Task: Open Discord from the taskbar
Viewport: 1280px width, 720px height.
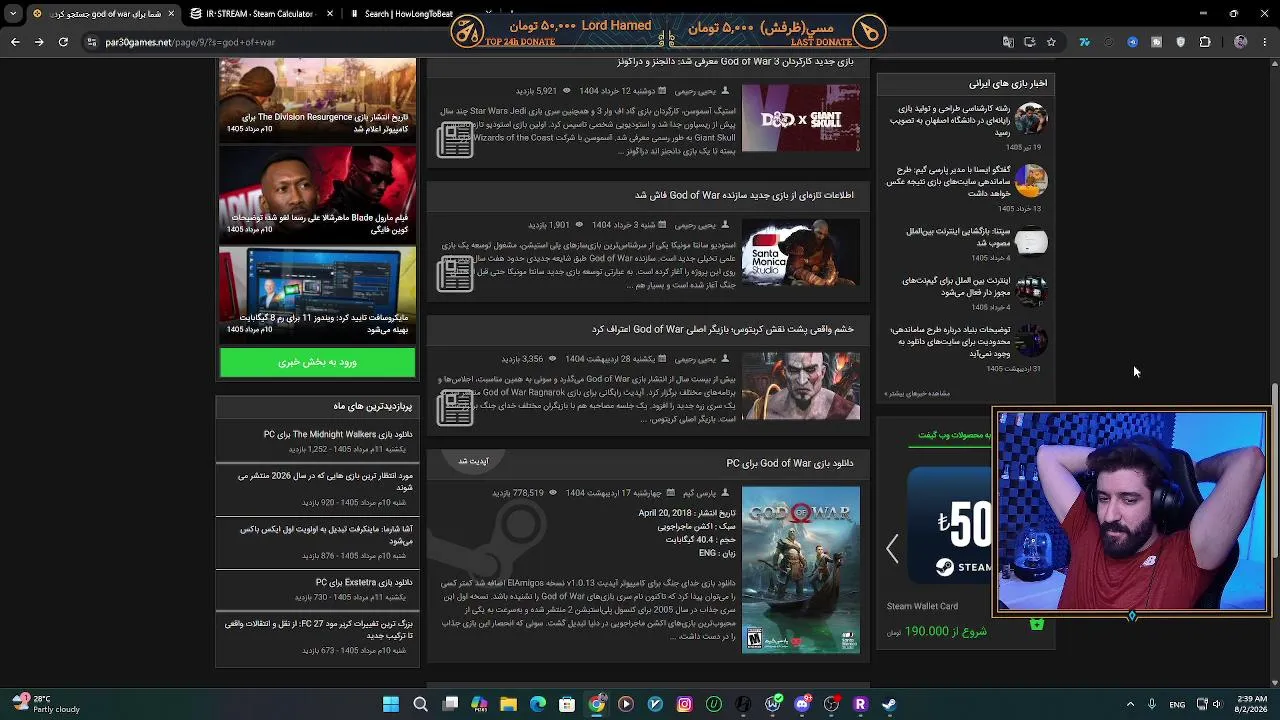Action: (x=802, y=704)
